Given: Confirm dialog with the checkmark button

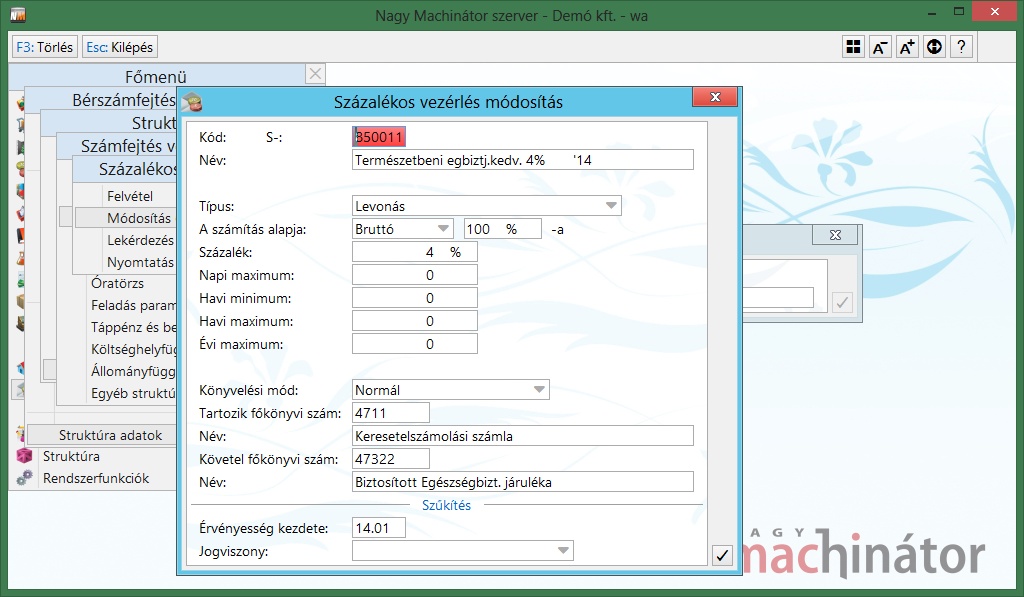Looking at the screenshot, I should tap(722, 555).
